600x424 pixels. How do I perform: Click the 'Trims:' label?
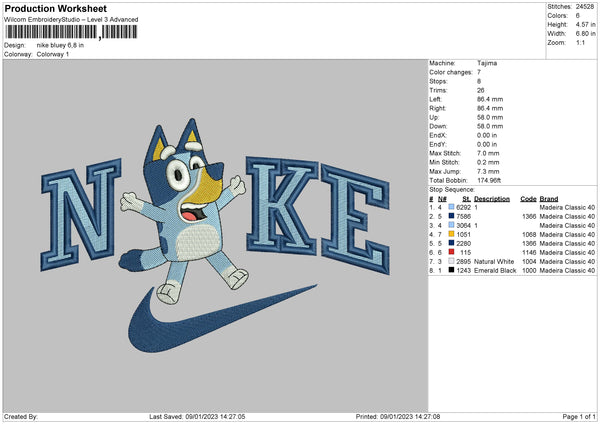(x=438, y=90)
